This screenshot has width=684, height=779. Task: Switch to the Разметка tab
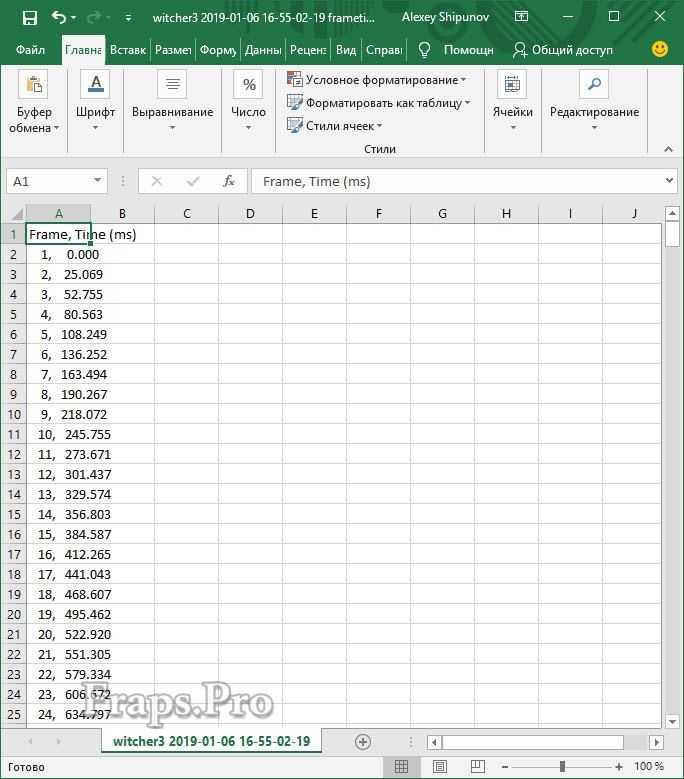173,50
